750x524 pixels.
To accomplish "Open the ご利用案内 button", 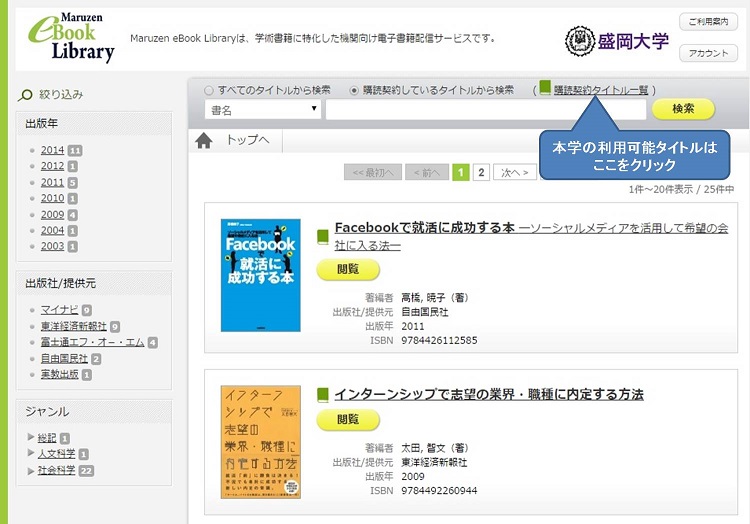I will pos(708,22).
